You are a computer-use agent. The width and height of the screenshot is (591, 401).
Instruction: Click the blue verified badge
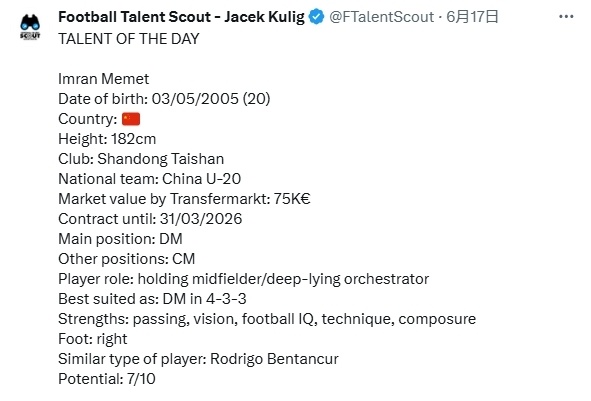coord(316,17)
